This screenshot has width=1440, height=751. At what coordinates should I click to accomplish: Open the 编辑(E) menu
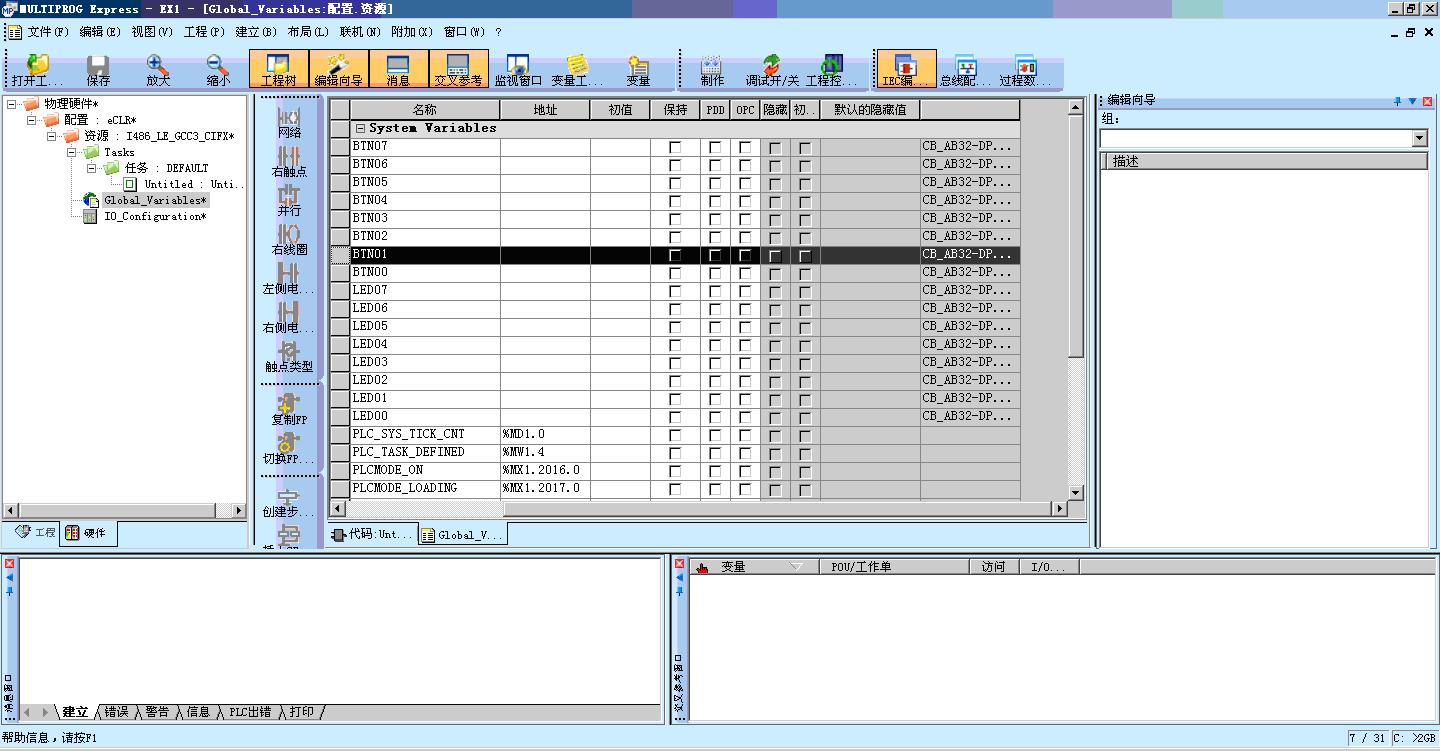[99, 32]
